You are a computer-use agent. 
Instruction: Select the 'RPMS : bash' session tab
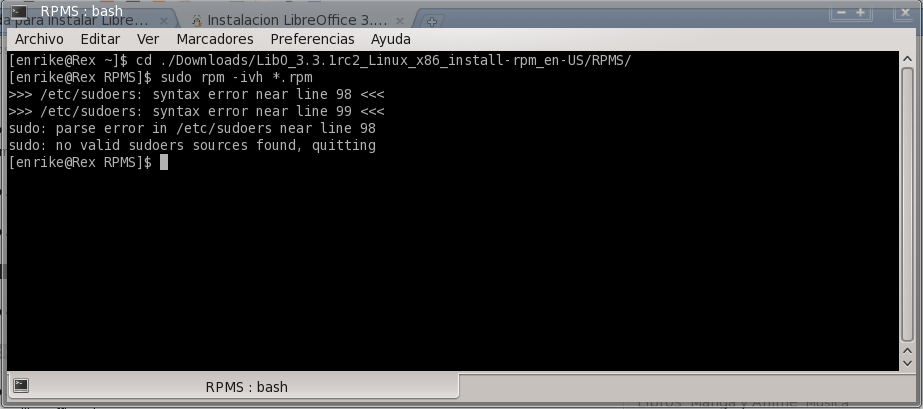233,386
